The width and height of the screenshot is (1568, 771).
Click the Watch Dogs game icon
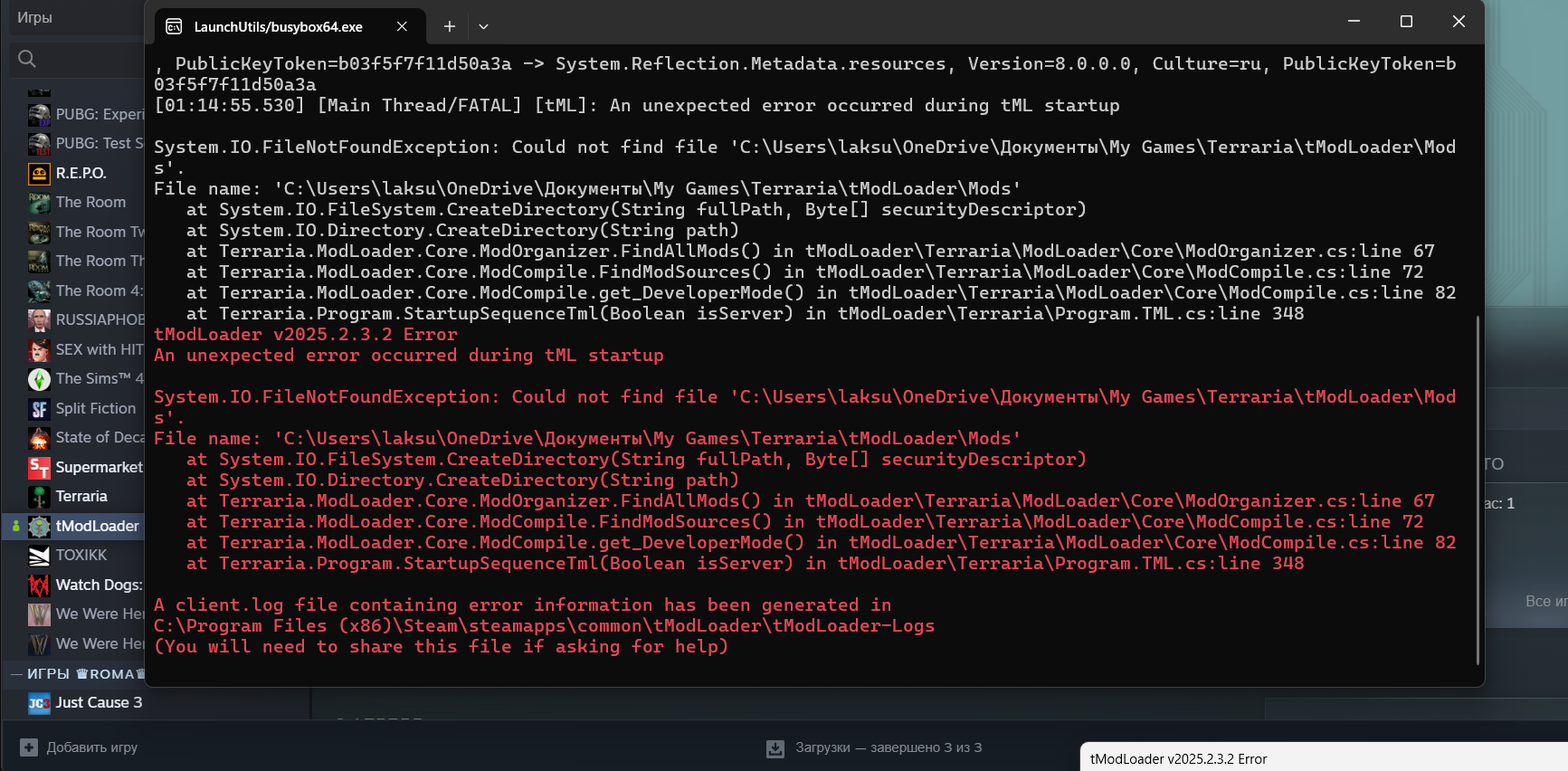39,585
